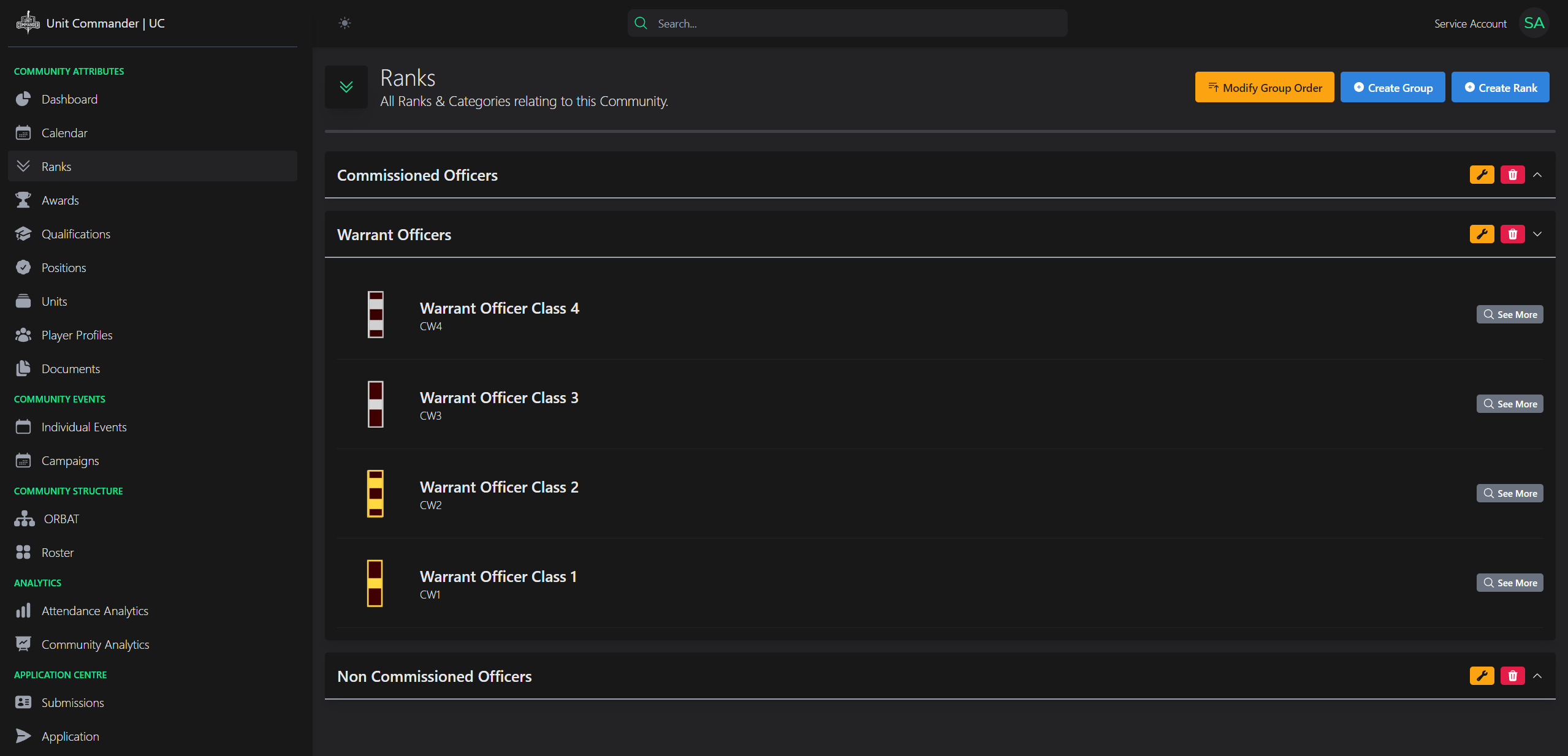Image resolution: width=1568 pixels, height=756 pixels.
Task: Expand the Commissioned Officers group
Action: click(1537, 175)
